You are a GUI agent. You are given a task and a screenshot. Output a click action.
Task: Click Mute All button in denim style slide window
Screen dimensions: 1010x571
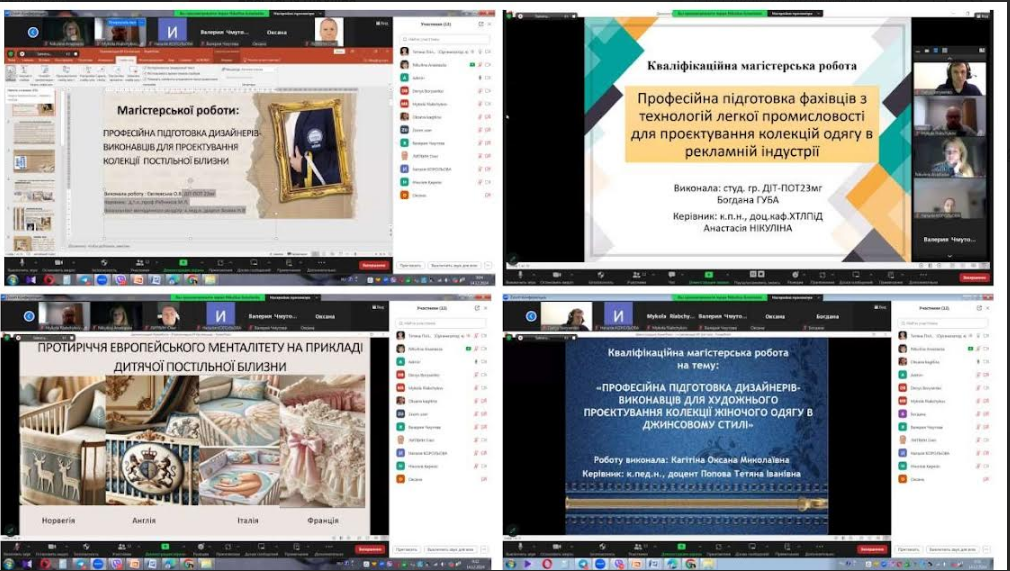click(952, 549)
